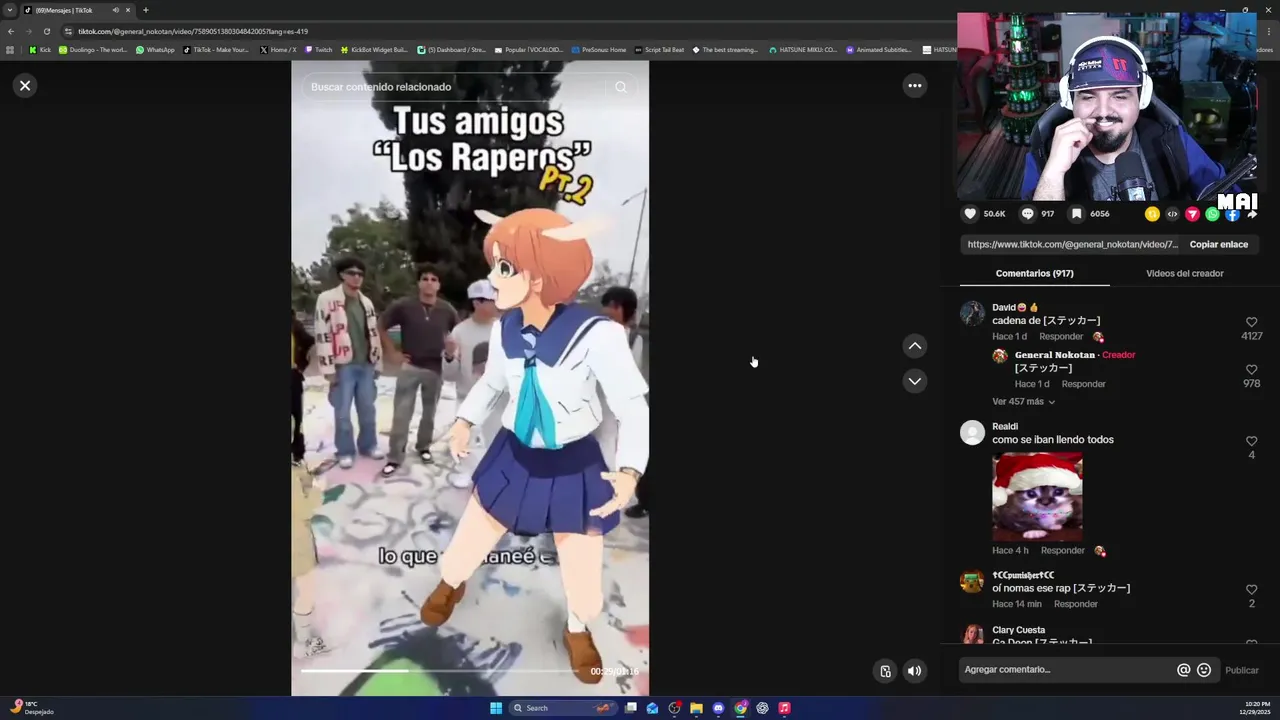Screen dimensions: 1280x720
Task: Focus the 'Agregar comentario...' input field
Action: (1066, 670)
